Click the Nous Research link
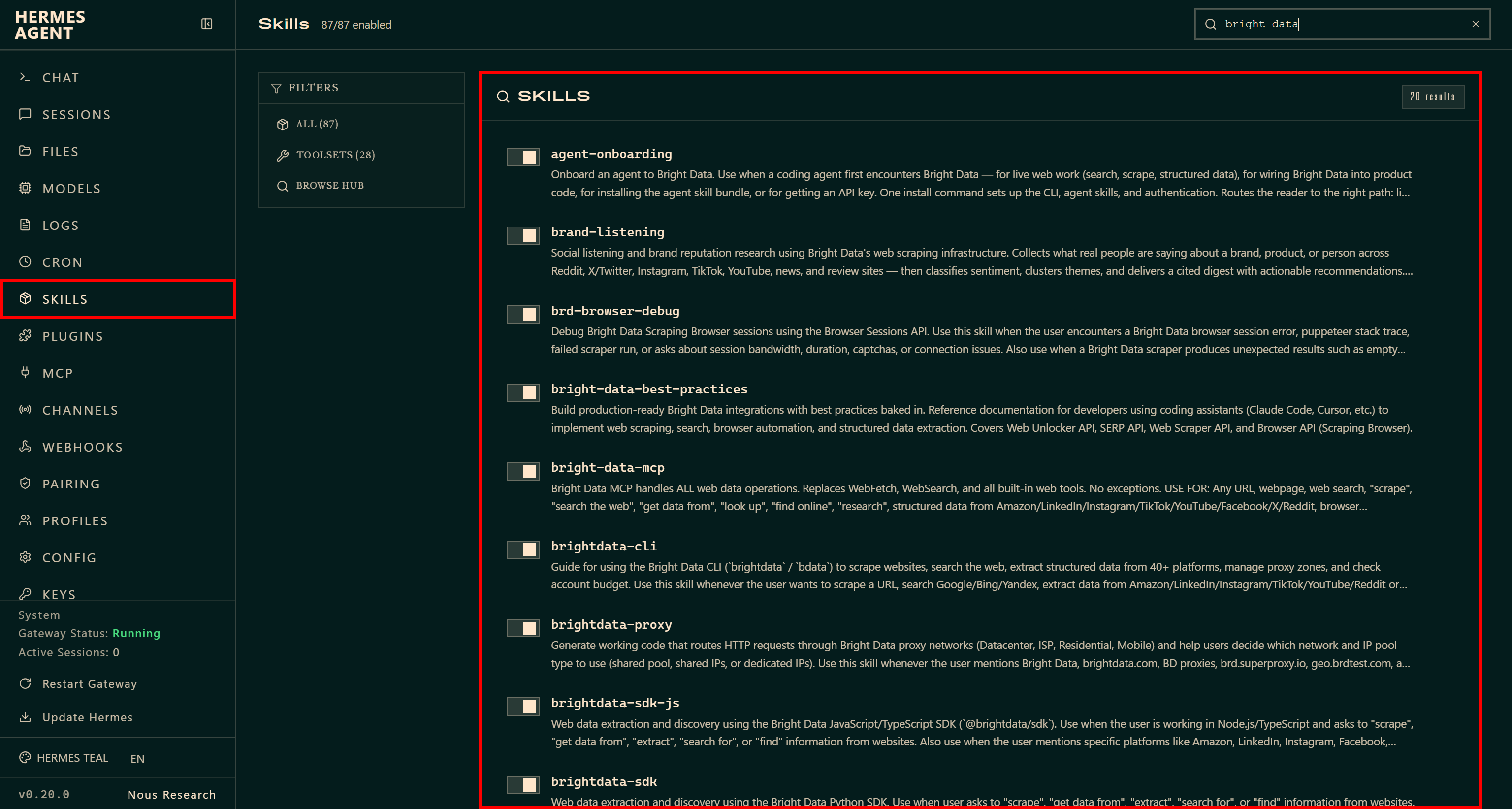The width and height of the screenshot is (1512, 809). pyautogui.click(x=171, y=794)
